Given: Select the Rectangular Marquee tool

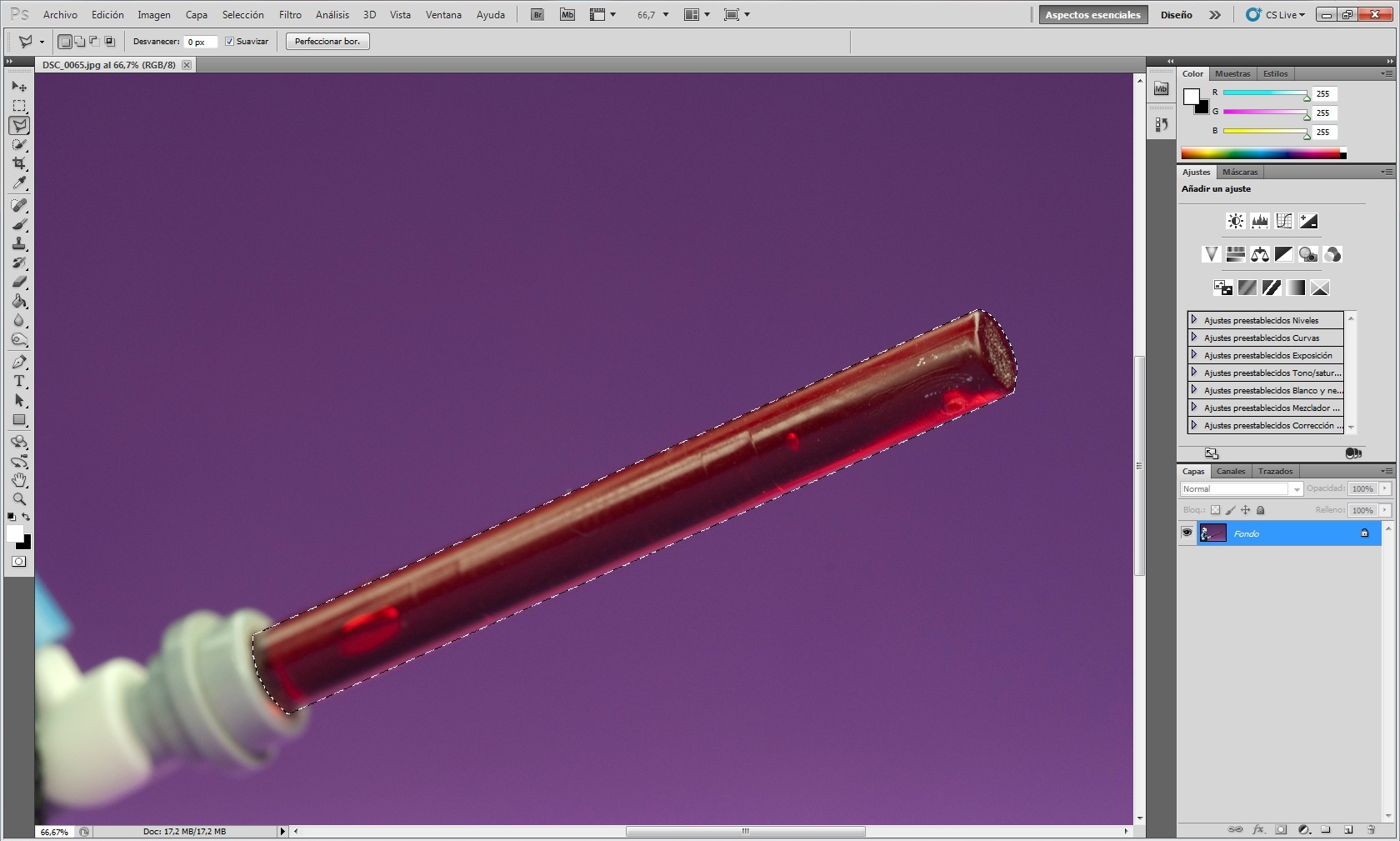Looking at the screenshot, I should 19,106.
